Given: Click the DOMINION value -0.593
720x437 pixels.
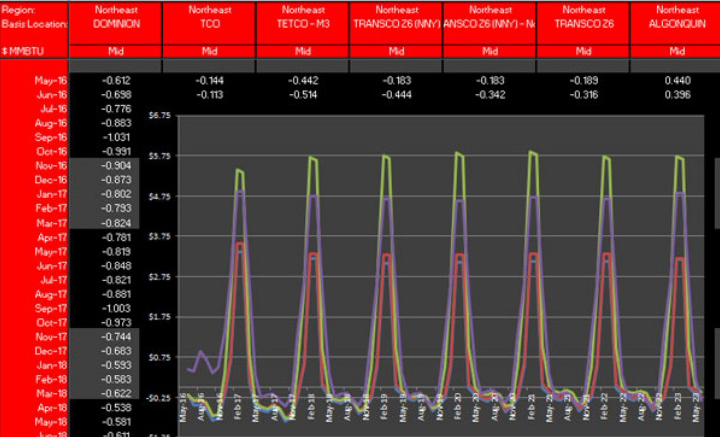Looking at the screenshot, I should pos(116,365).
